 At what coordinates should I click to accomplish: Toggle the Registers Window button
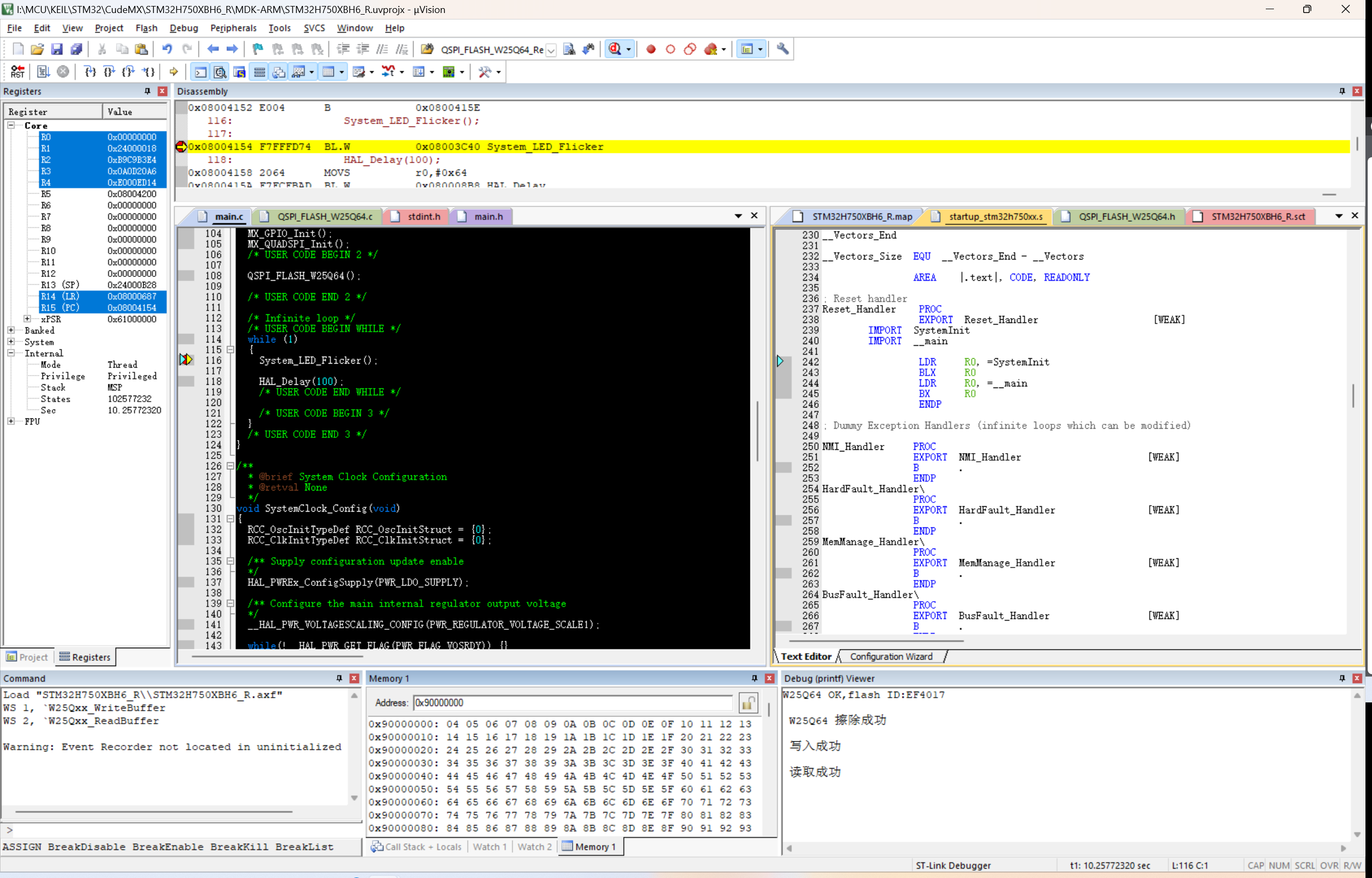[260, 72]
